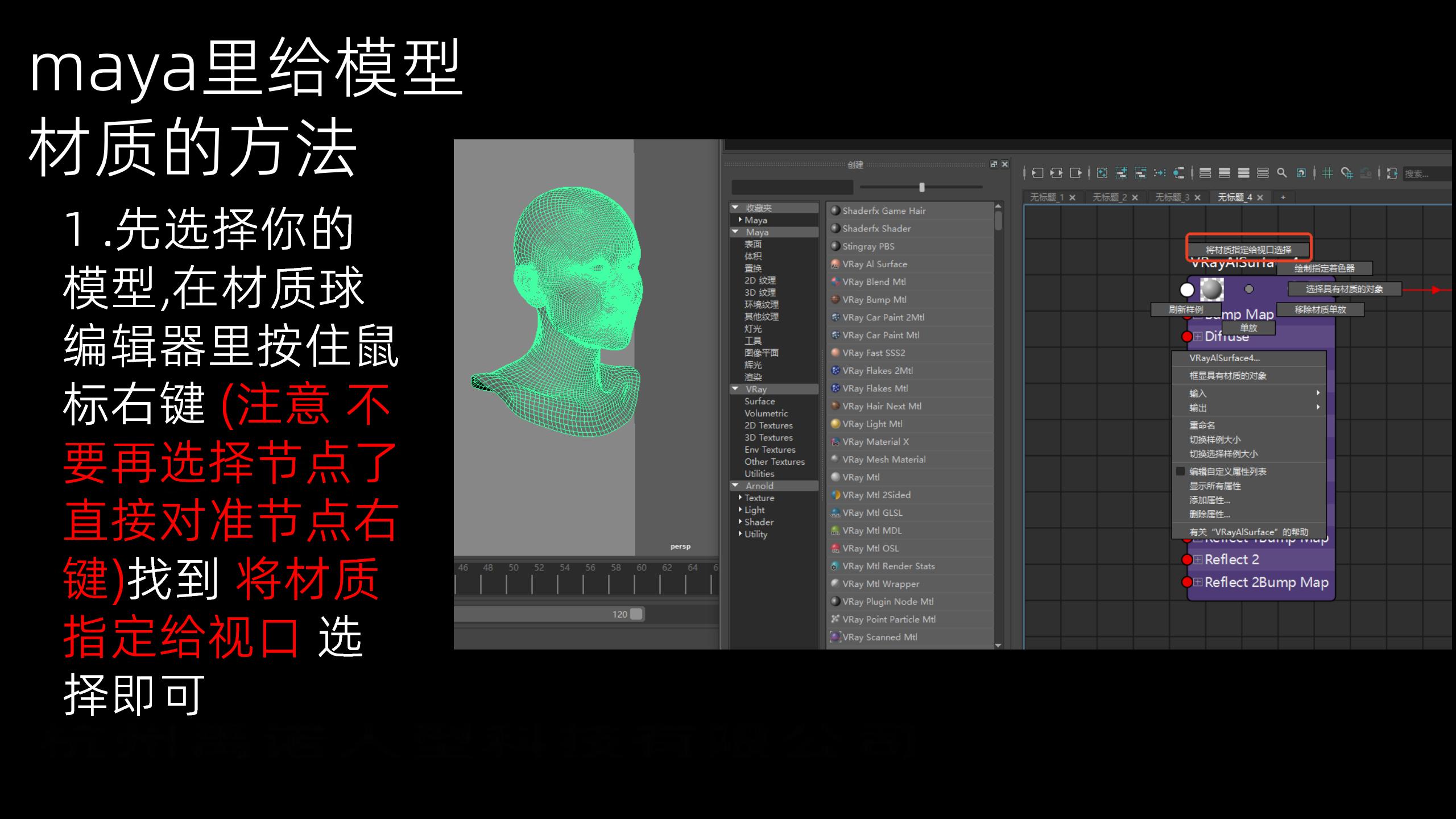This screenshot has width=1456, height=819.
Task: Click the icon left of search field
Action: pyautogui.click(x=1392, y=173)
